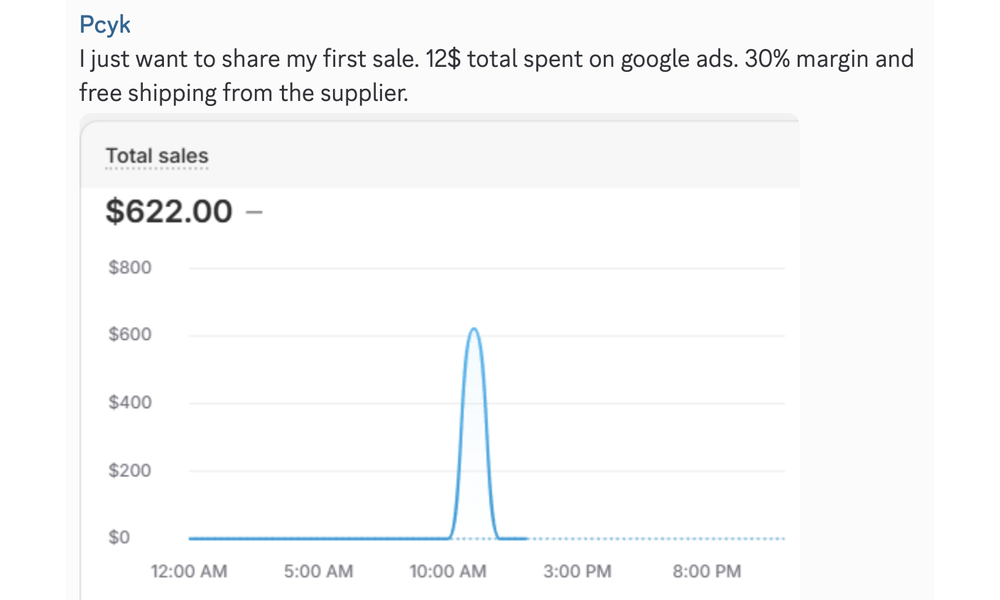The width and height of the screenshot is (1000, 600).
Task: Select the $600 y-axis label
Action: click(x=130, y=335)
